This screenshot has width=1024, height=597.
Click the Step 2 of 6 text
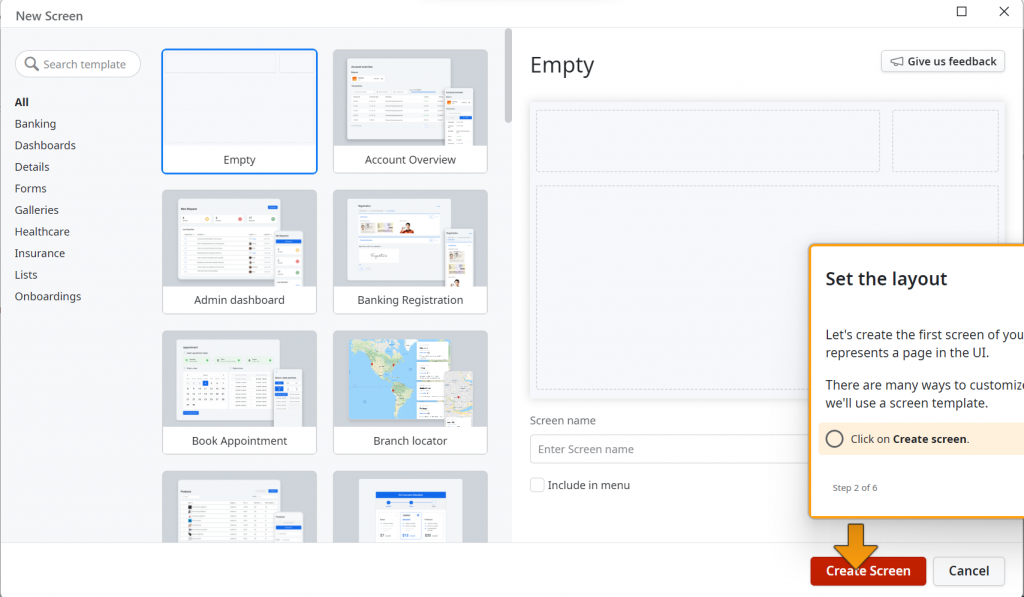854,488
